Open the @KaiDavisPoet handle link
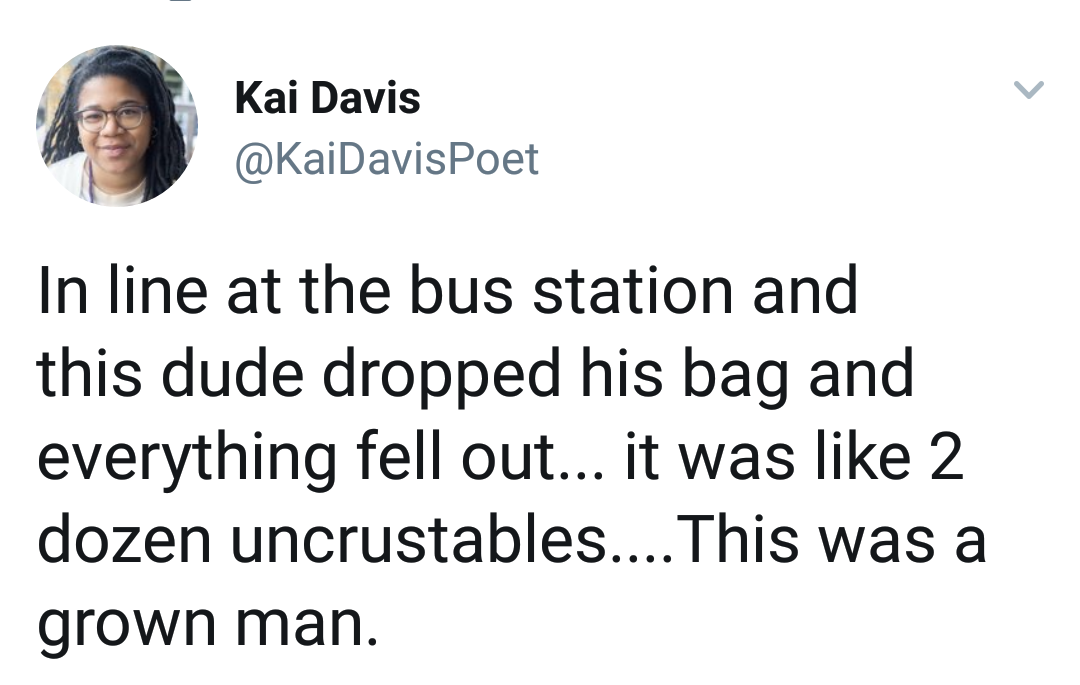This screenshot has width=1080, height=685. click(386, 160)
